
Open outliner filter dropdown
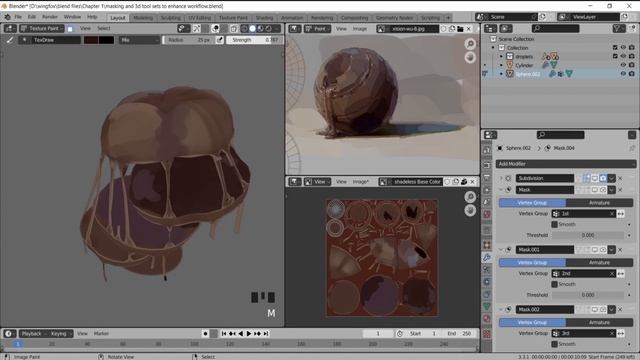(619, 28)
